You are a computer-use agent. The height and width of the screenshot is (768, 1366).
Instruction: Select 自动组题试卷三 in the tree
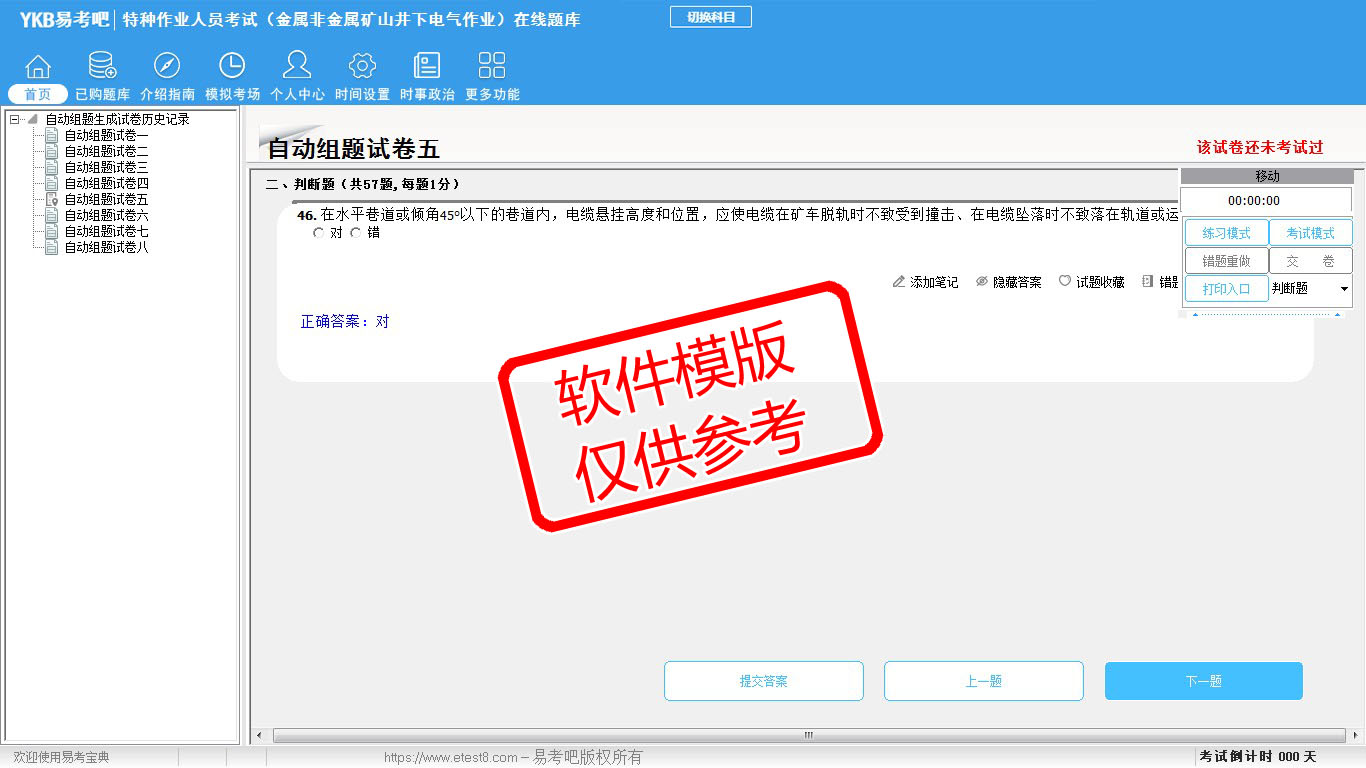(x=106, y=168)
